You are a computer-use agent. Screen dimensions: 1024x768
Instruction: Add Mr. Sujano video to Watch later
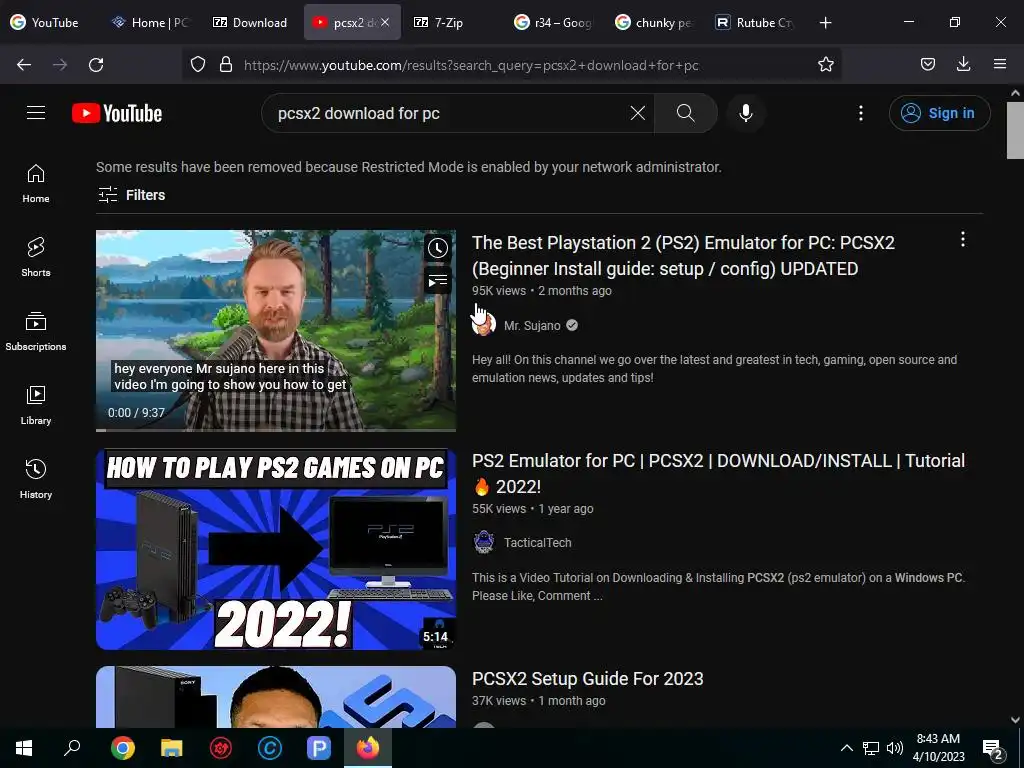point(438,248)
